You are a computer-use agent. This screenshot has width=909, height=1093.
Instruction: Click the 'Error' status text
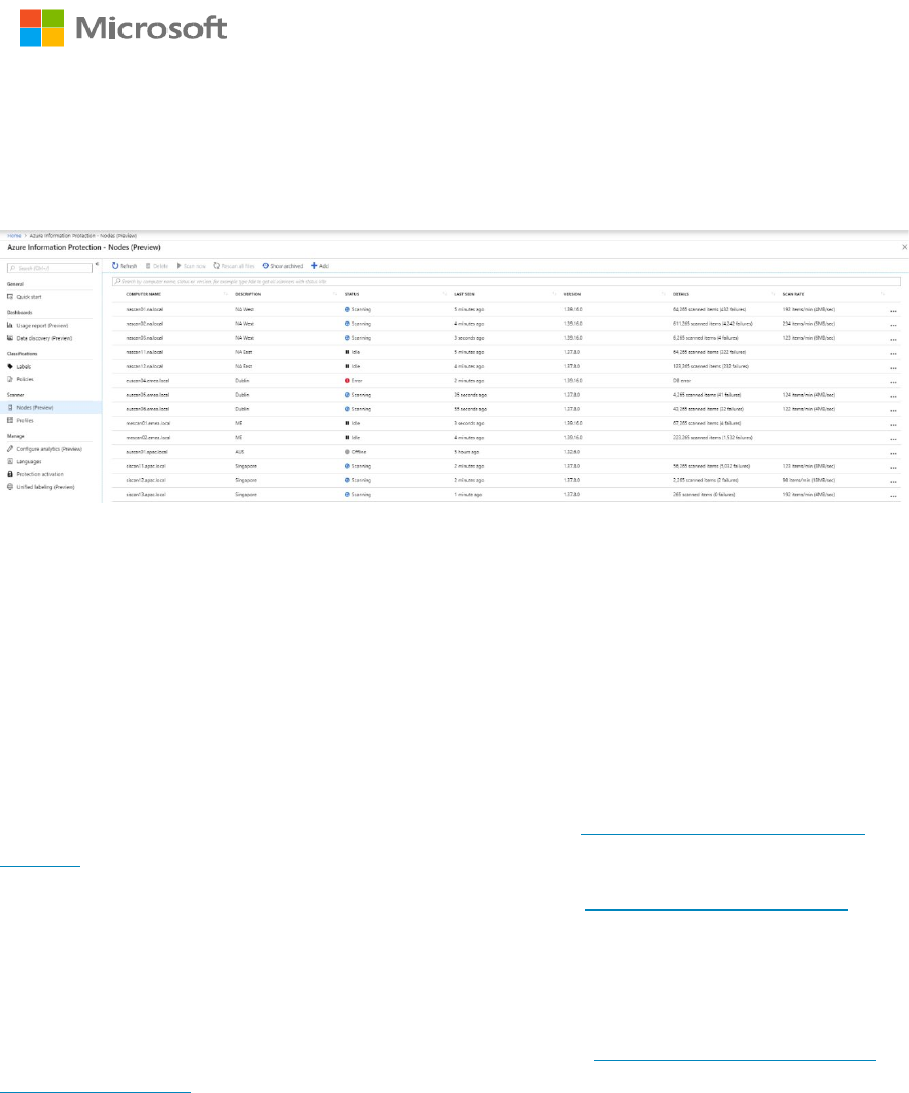pyautogui.click(x=357, y=381)
